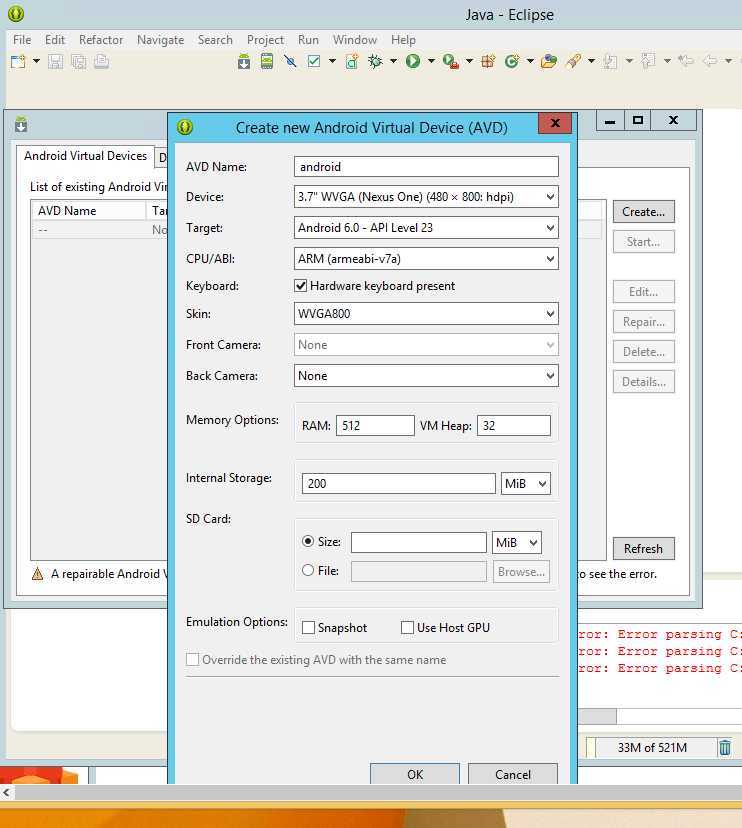Click the SD Card Size input field
Image resolution: width=742 pixels, height=828 pixels.
419,542
